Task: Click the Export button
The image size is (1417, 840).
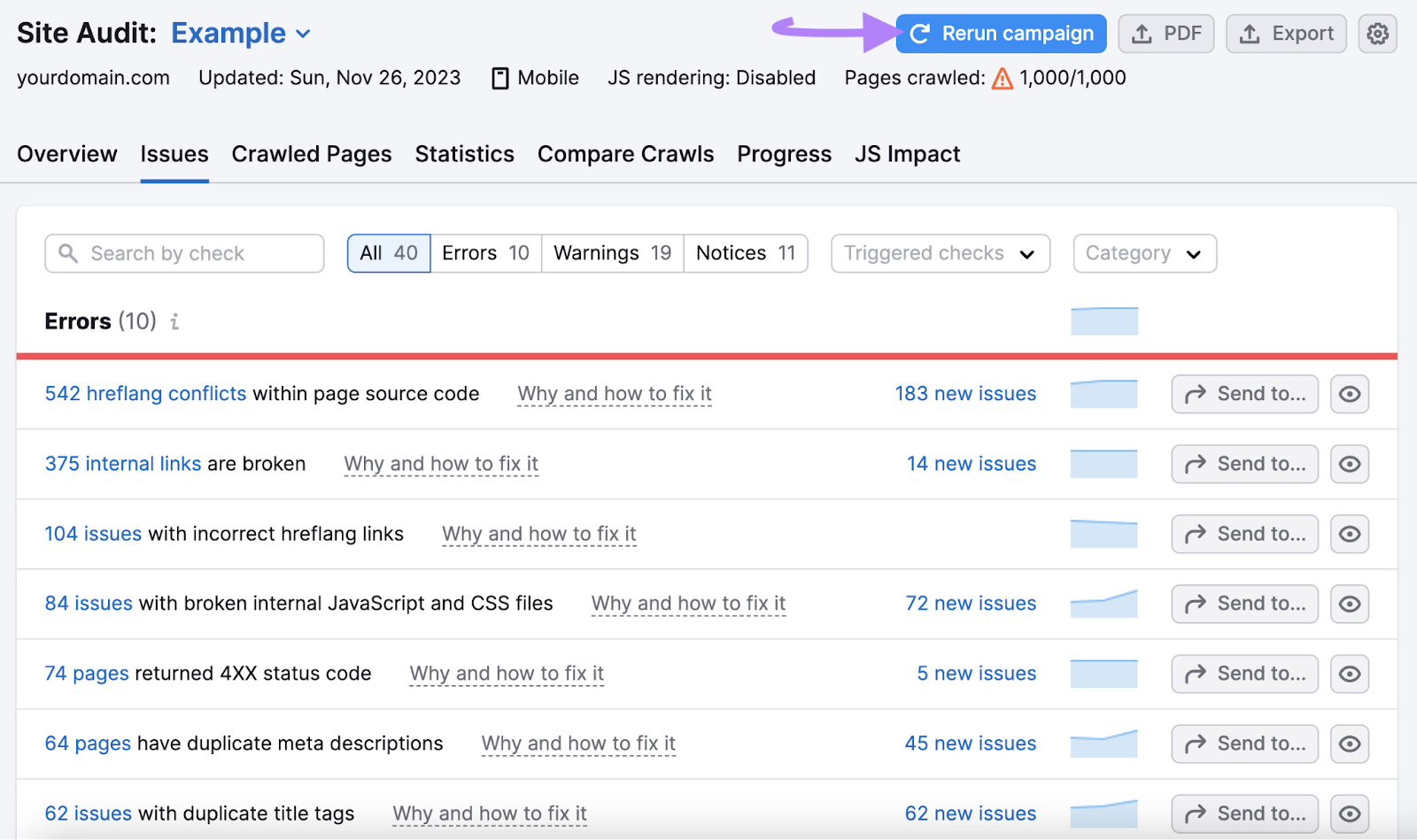Action: (1286, 34)
